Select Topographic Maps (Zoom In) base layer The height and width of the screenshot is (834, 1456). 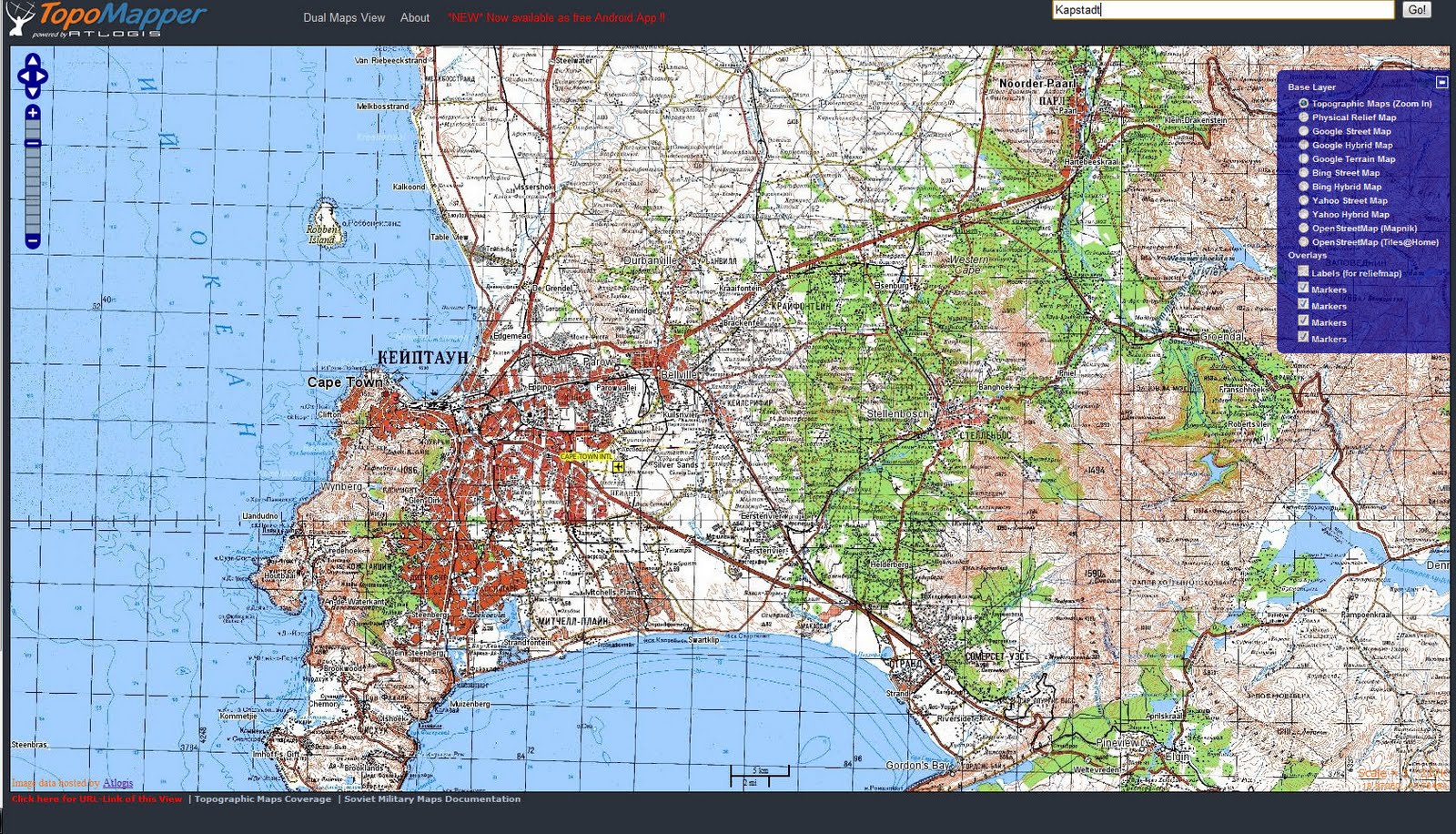[x=1304, y=104]
